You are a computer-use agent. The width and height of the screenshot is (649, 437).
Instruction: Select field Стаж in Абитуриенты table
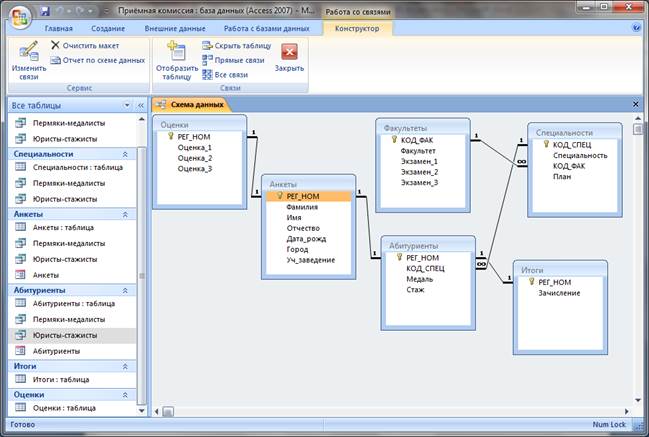click(415, 290)
